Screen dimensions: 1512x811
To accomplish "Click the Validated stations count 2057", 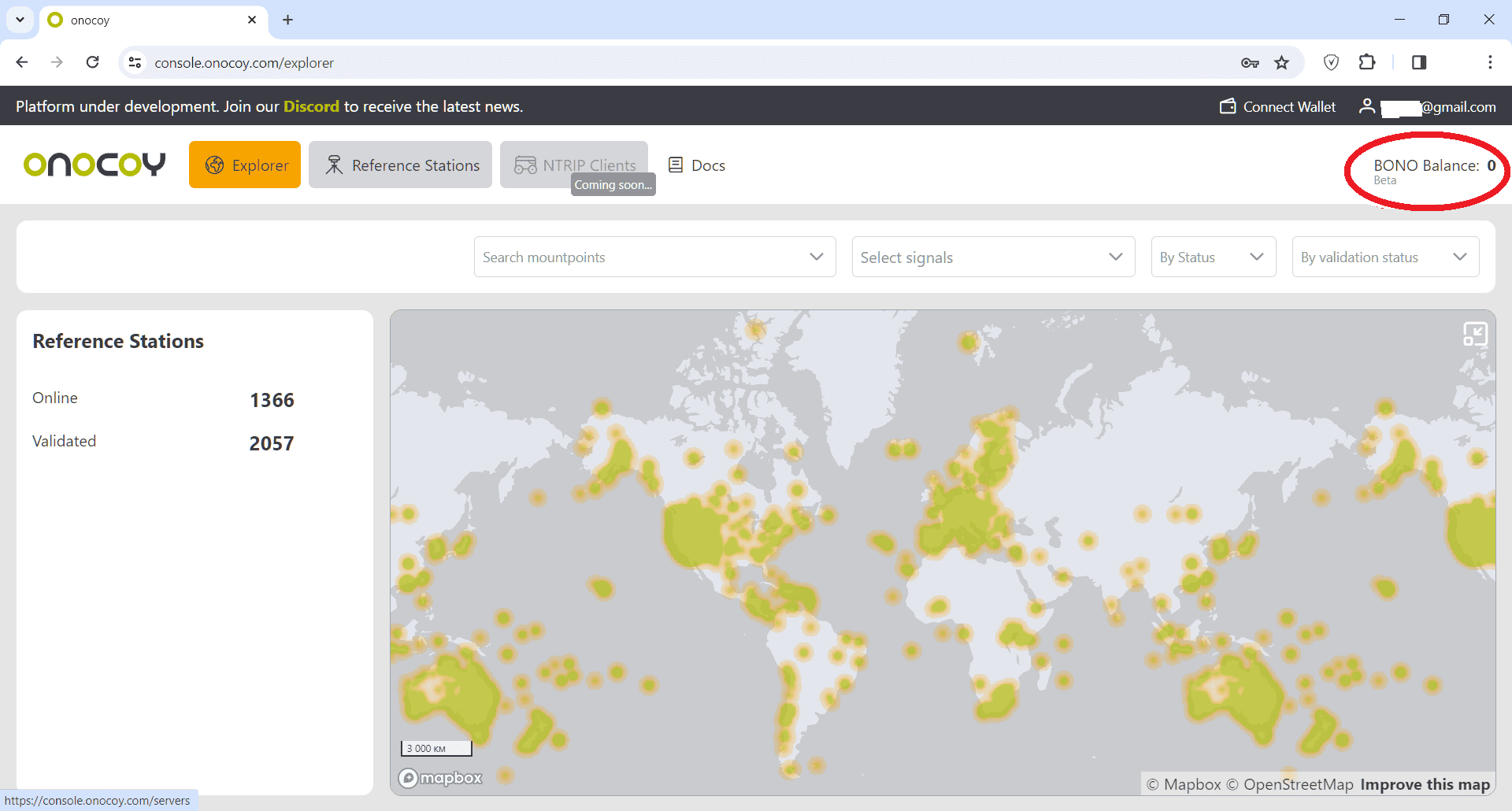I will click(272, 443).
